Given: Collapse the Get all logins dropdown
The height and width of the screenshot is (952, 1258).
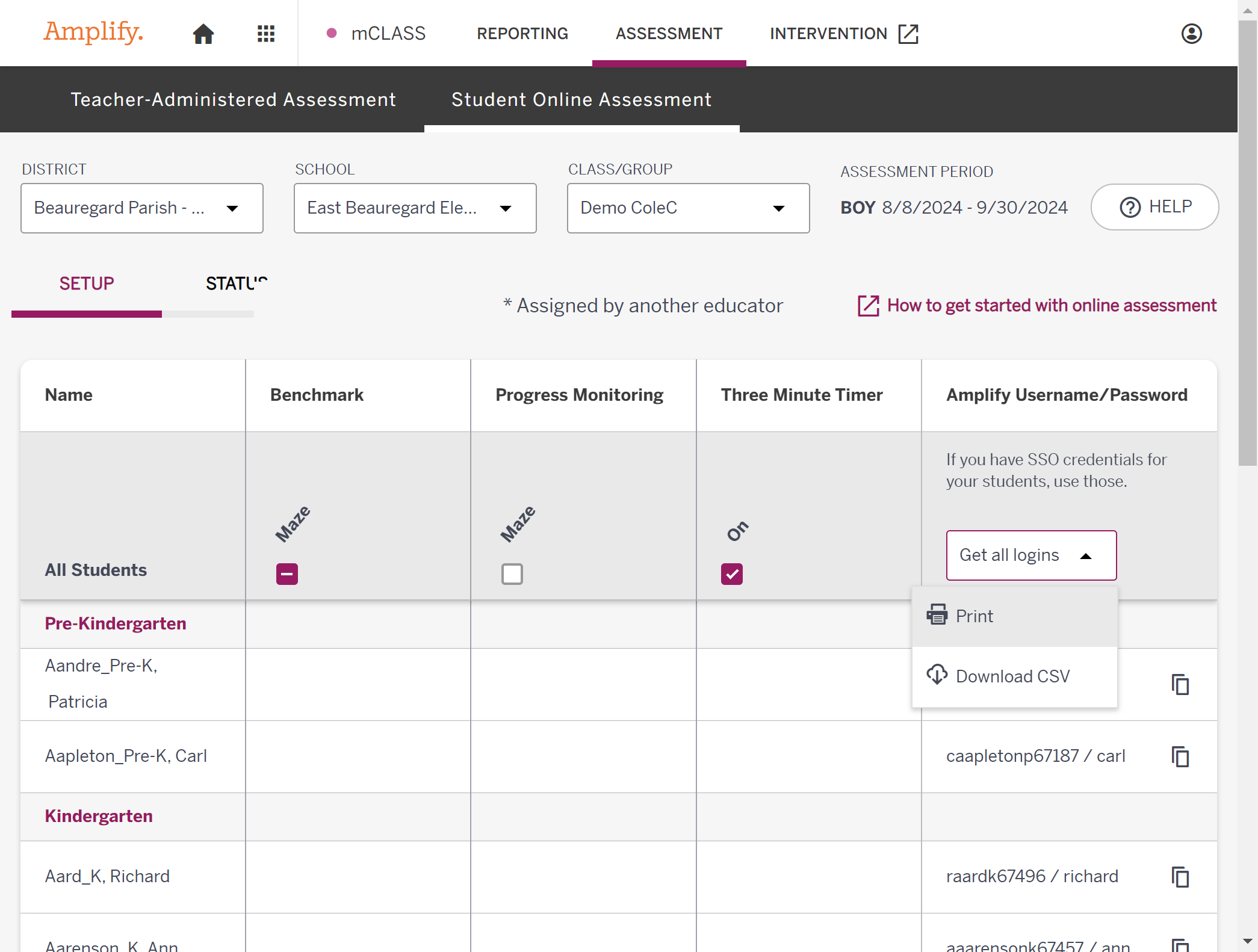Looking at the screenshot, I should 1032,555.
